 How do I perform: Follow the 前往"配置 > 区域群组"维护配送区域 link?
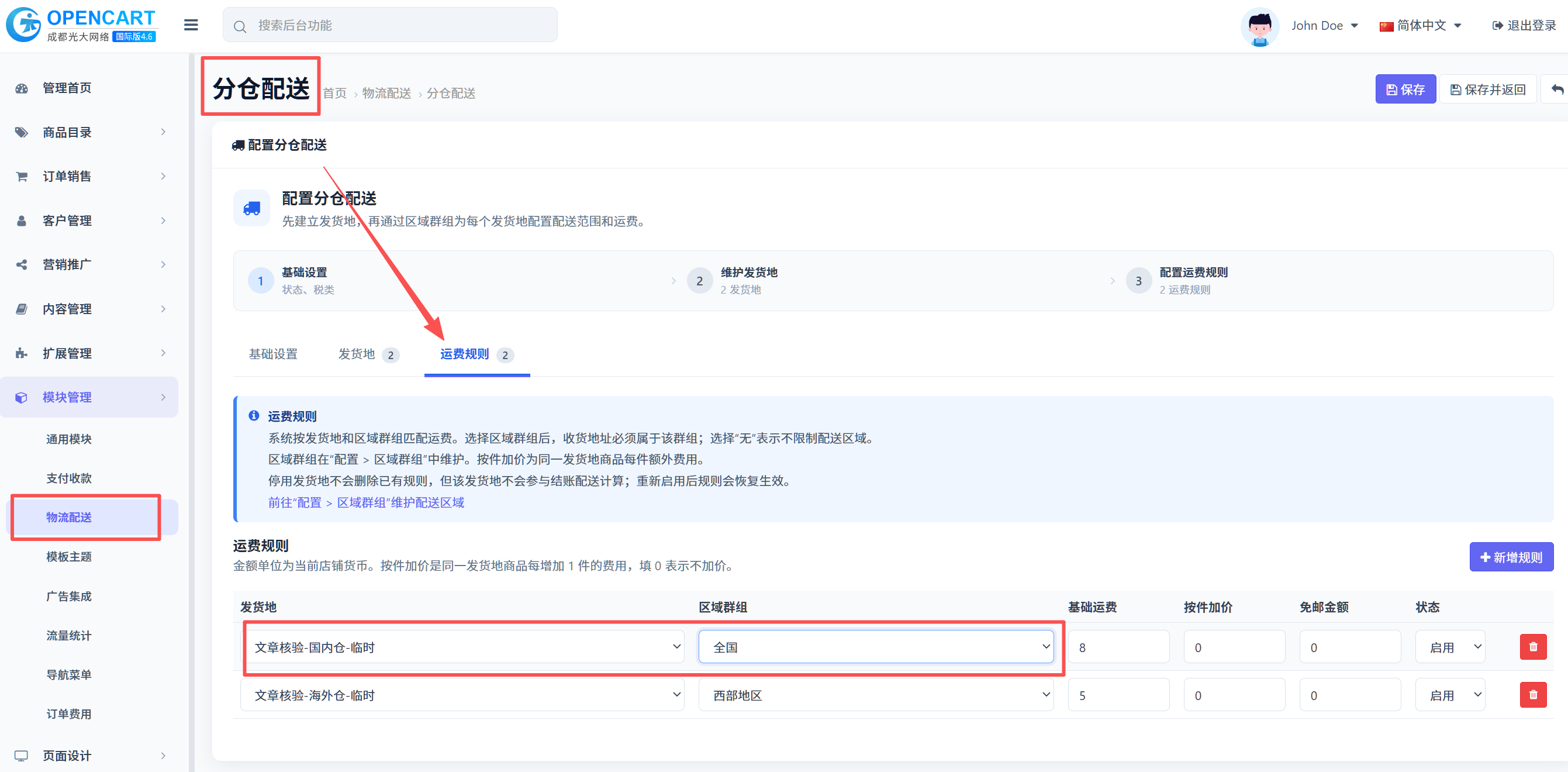[366, 502]
